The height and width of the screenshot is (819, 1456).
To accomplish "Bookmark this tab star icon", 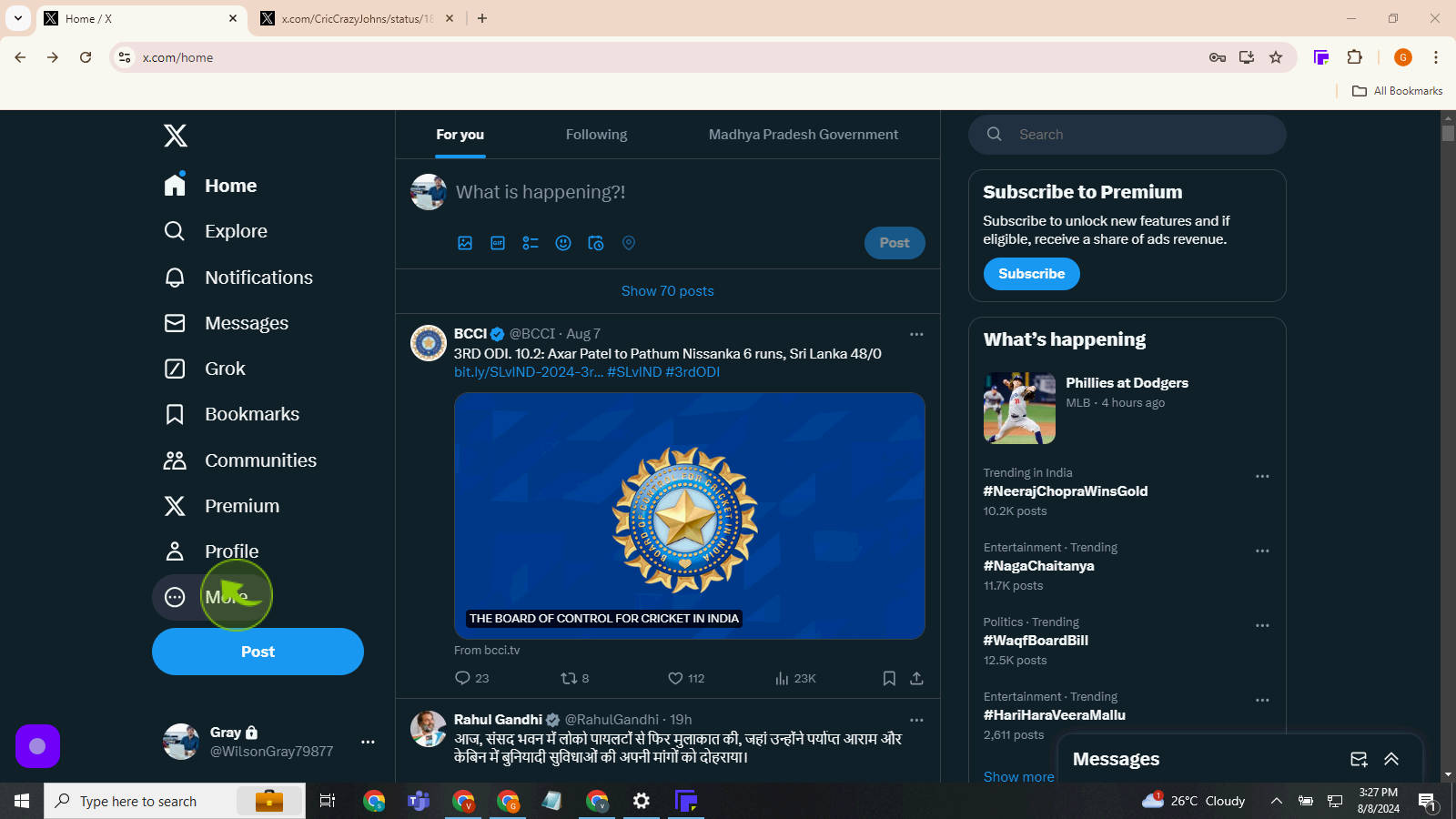I will pos(1276,57).
